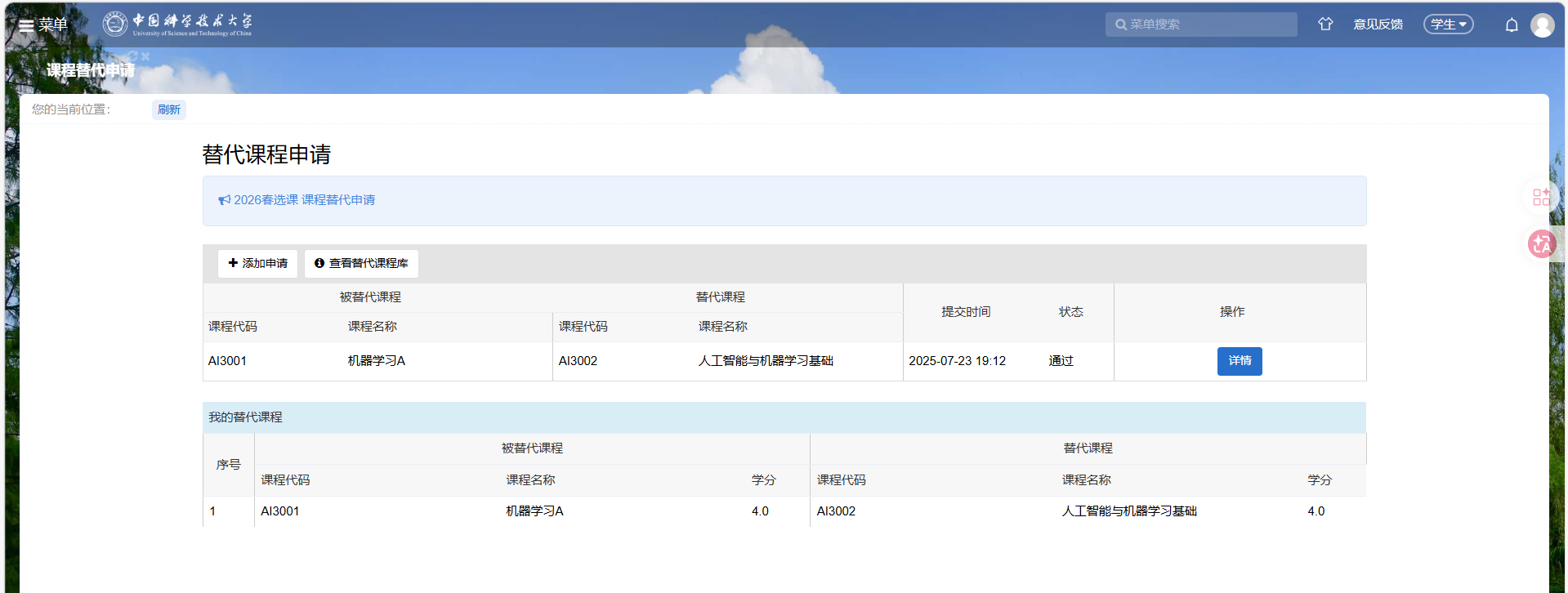Click the pink grid apps floating icon
Viewport: 1568px width, 593px height.
pyautogui.click(x=1541, y=197)
